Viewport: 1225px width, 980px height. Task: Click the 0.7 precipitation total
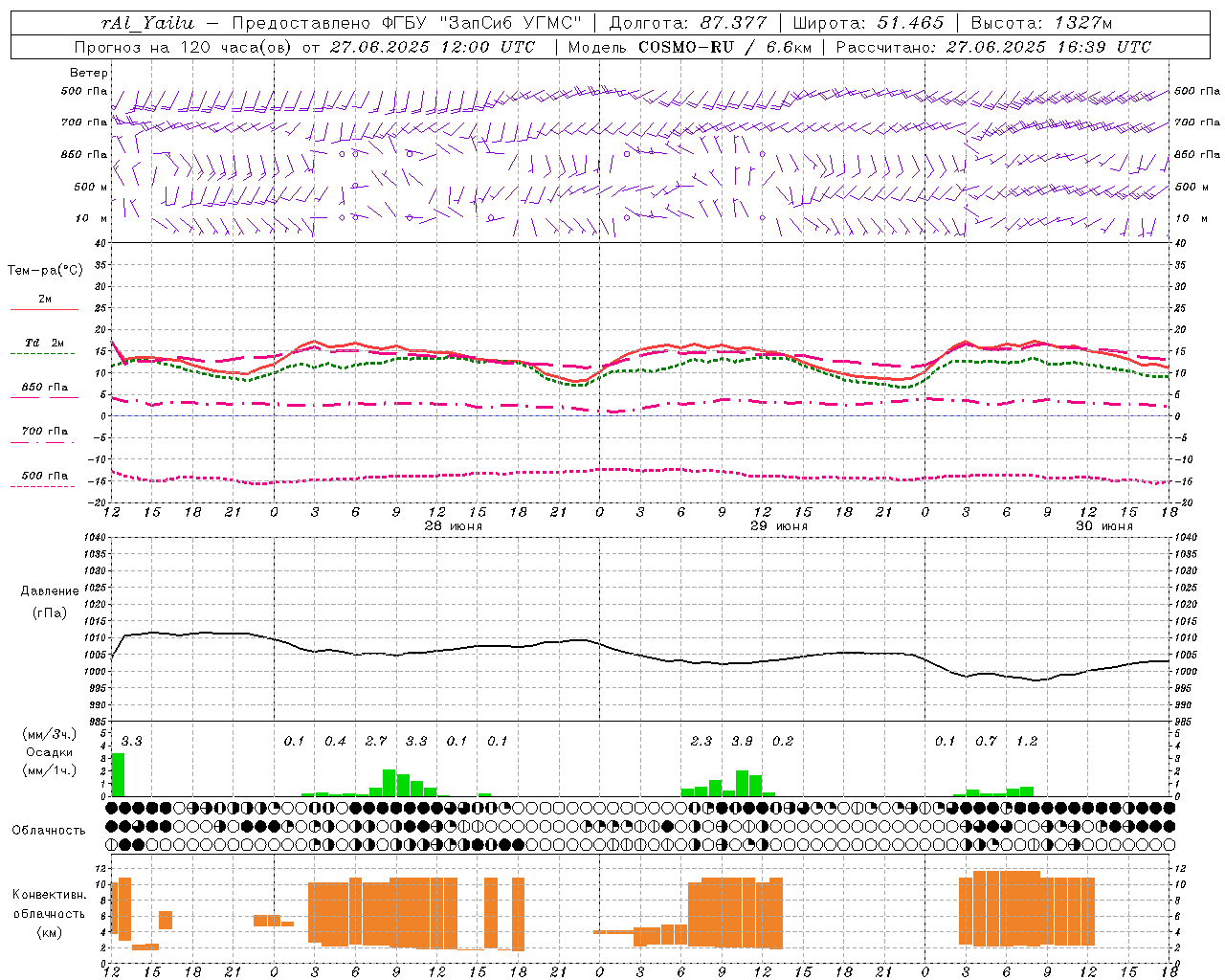(986, 742)
